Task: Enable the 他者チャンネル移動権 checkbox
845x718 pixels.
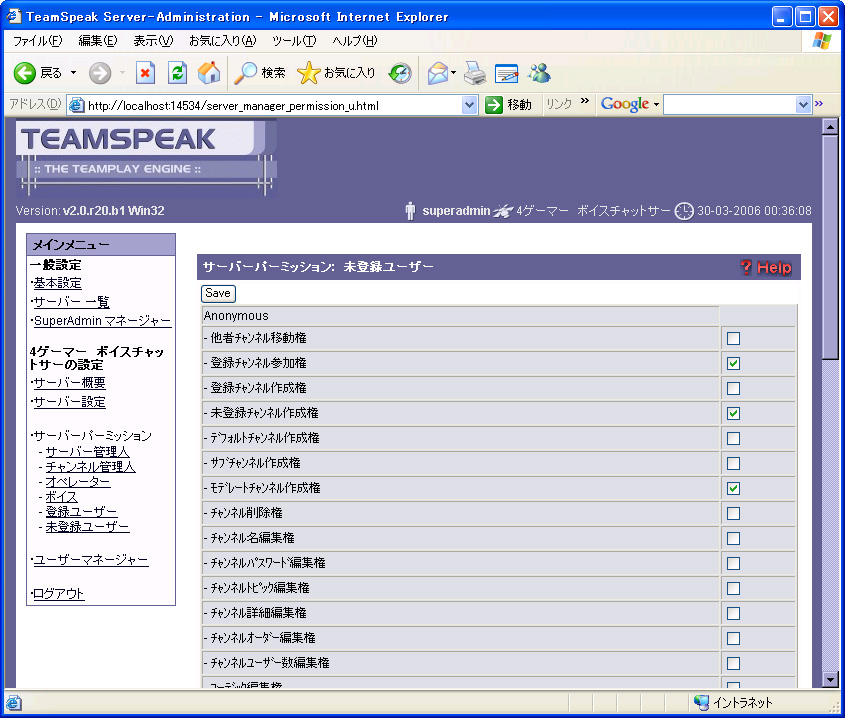Action: click(x=733, y=338)
